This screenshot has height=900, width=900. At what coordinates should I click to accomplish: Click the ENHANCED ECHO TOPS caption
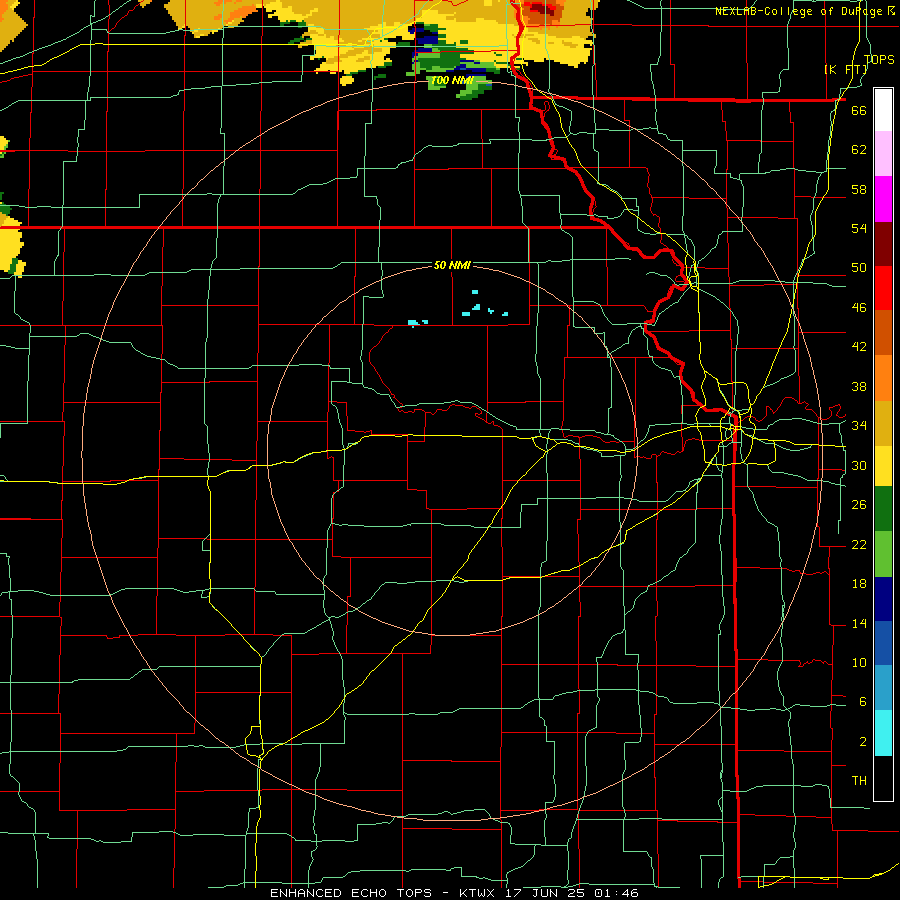[351, 893]
